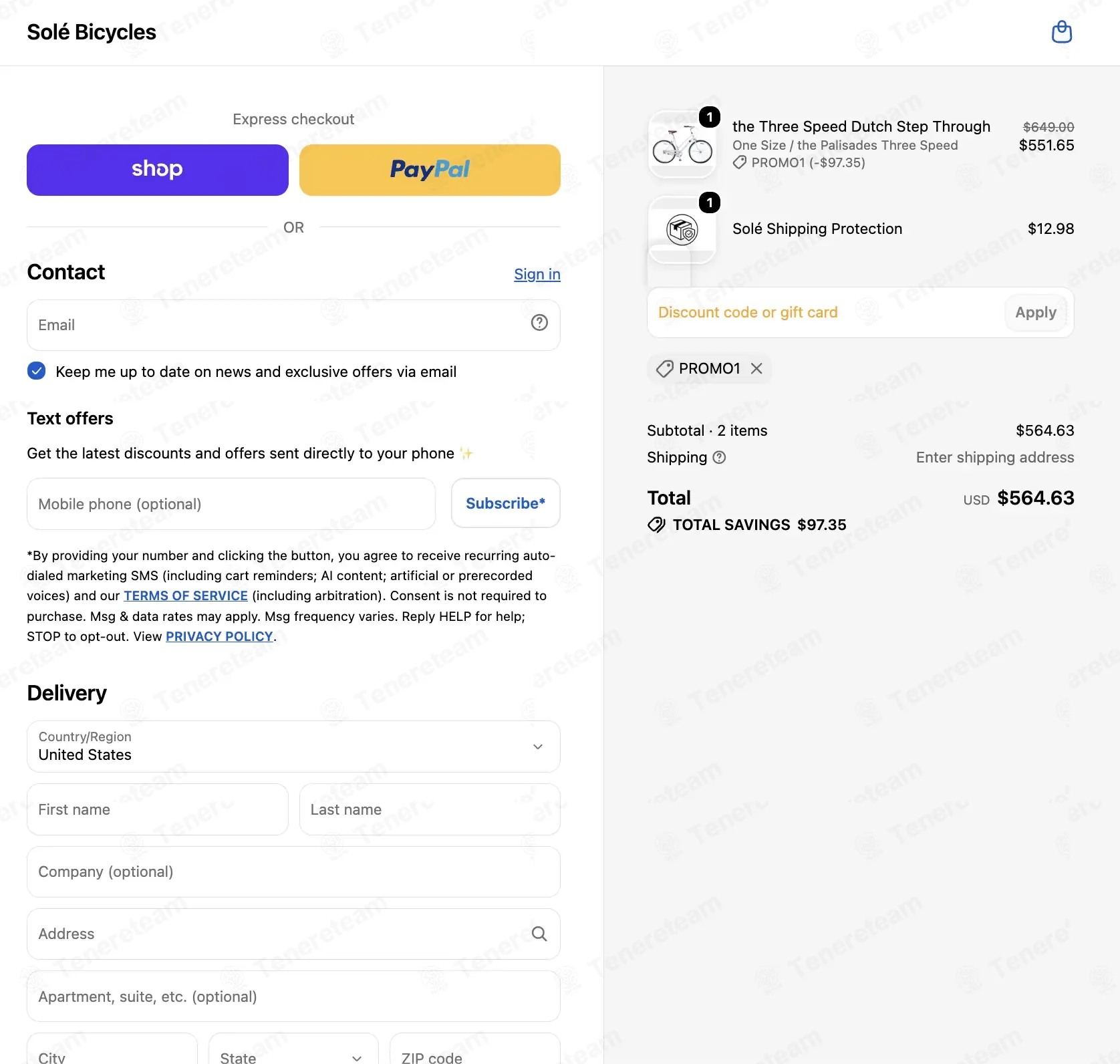Uncheck the news and offers email checkbox
The image size is (1120, 1064).
pos(37,371)
